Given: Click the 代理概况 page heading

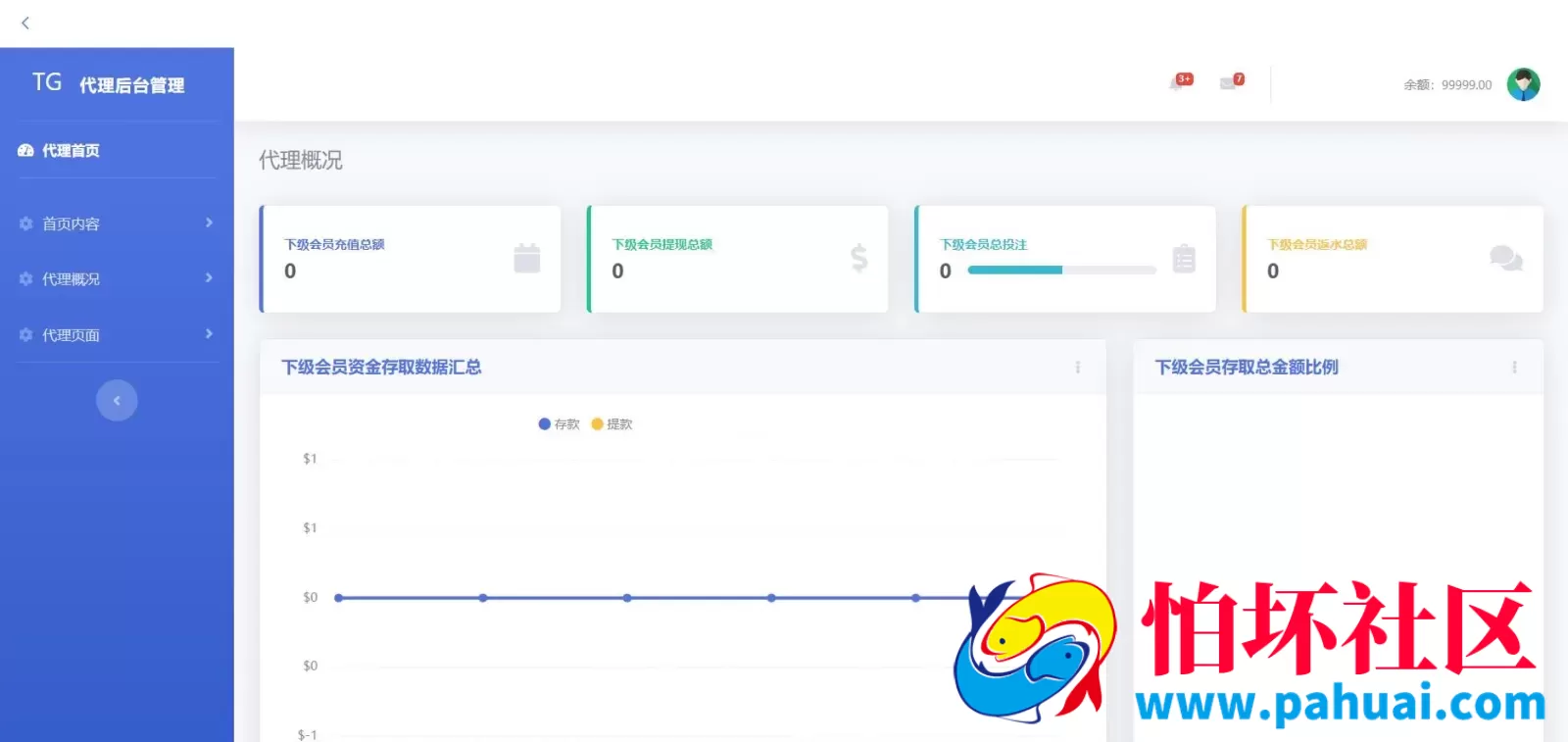Looking at the screenshot, I should pos(301,161).
